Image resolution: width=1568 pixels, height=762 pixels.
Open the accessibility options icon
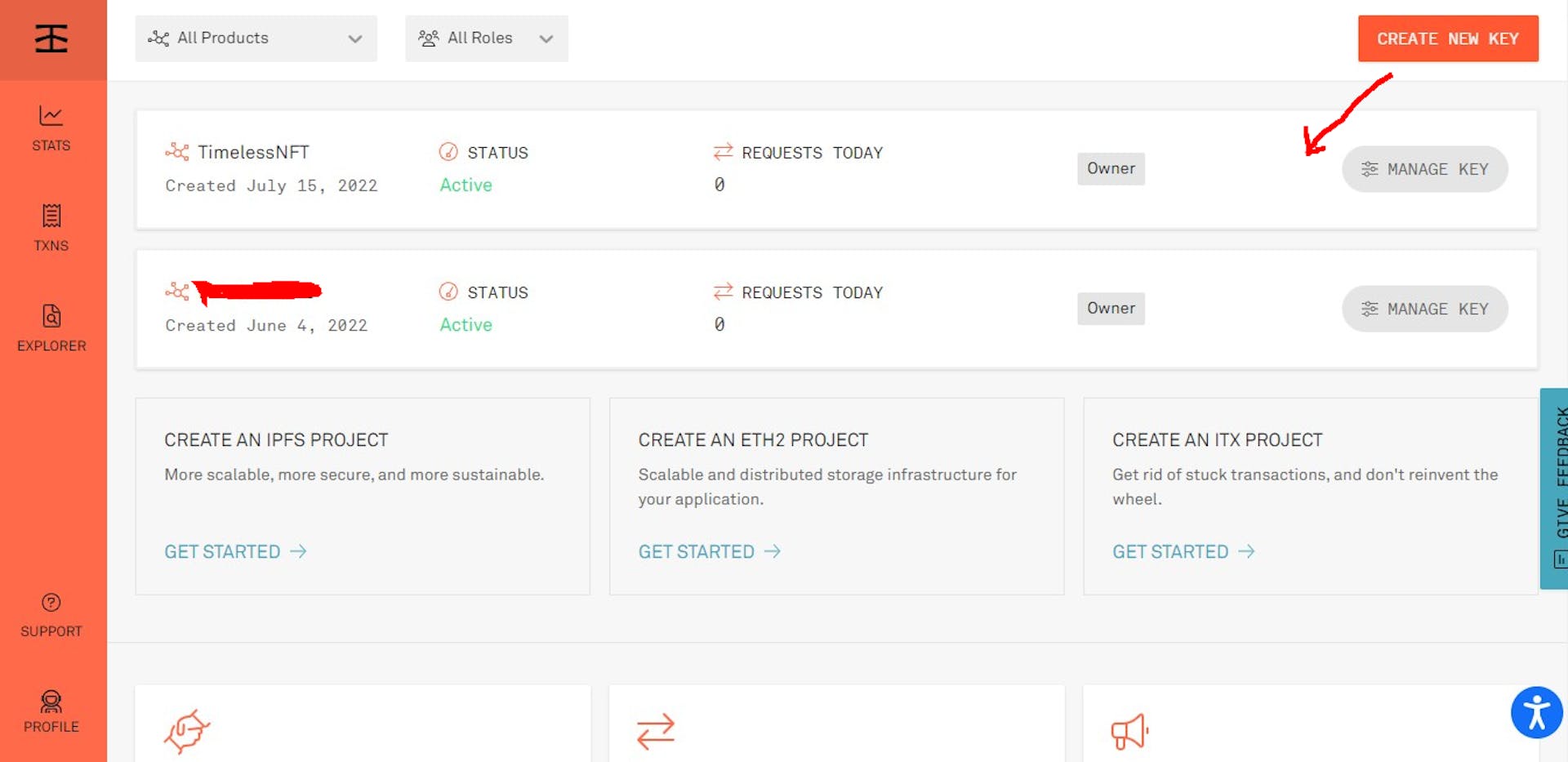1537,712
